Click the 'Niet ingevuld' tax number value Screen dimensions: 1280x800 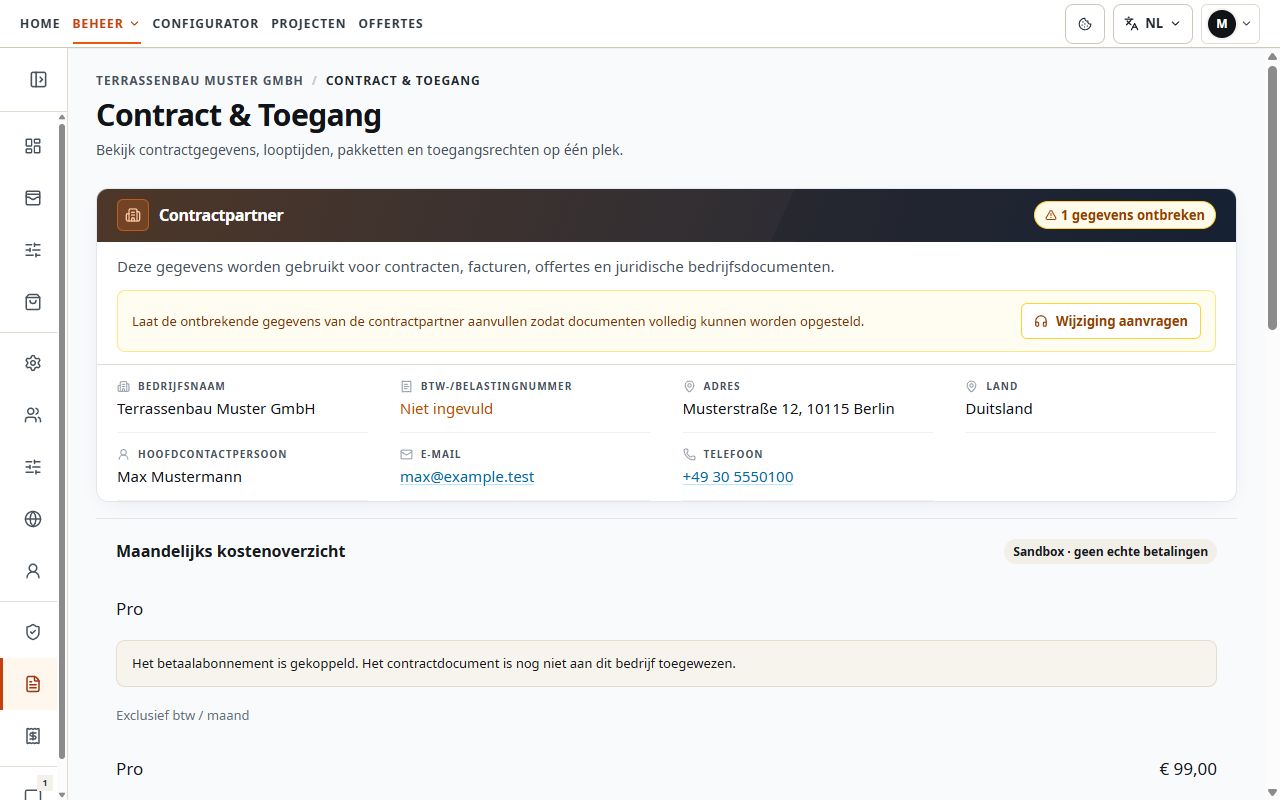pyautogui.click(x=446, y=409)
